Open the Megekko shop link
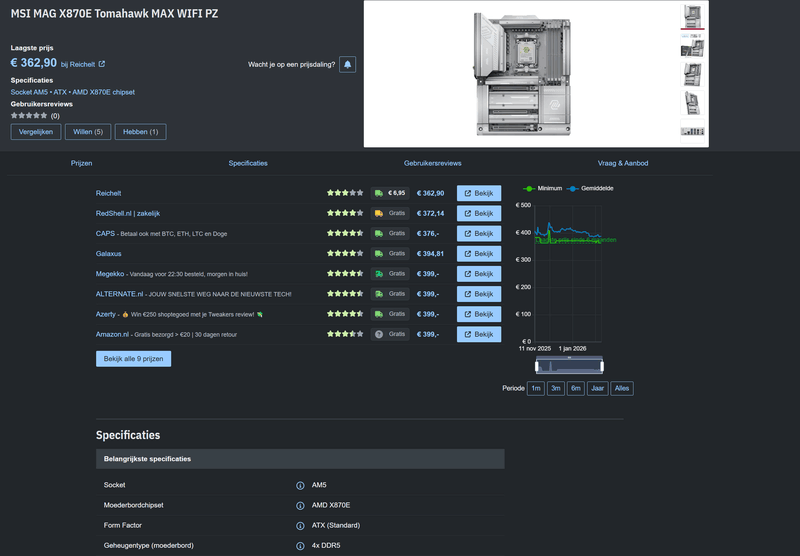Screen dimensions: 800x556 tap(110, 274)
